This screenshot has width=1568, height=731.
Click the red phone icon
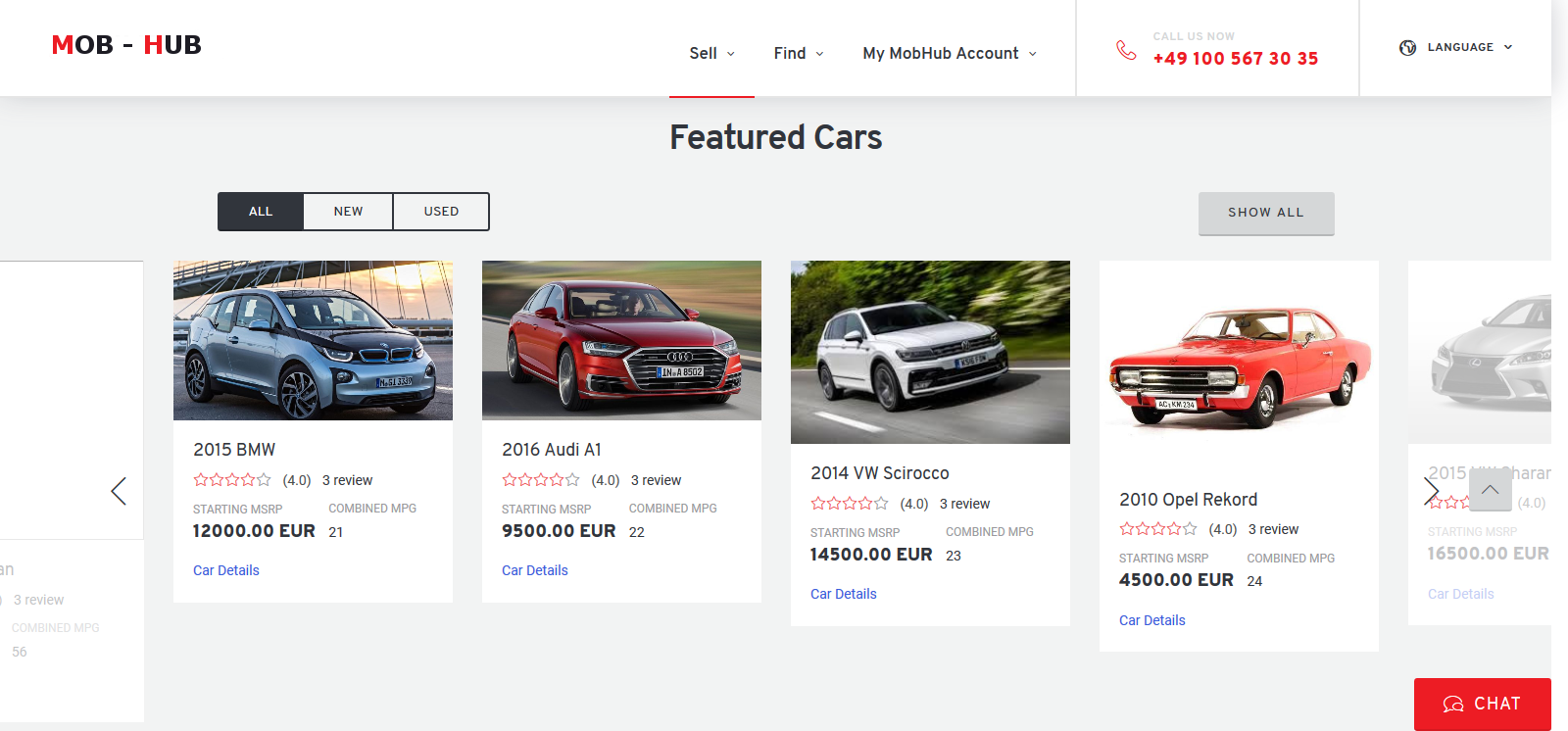point(1126,50)
